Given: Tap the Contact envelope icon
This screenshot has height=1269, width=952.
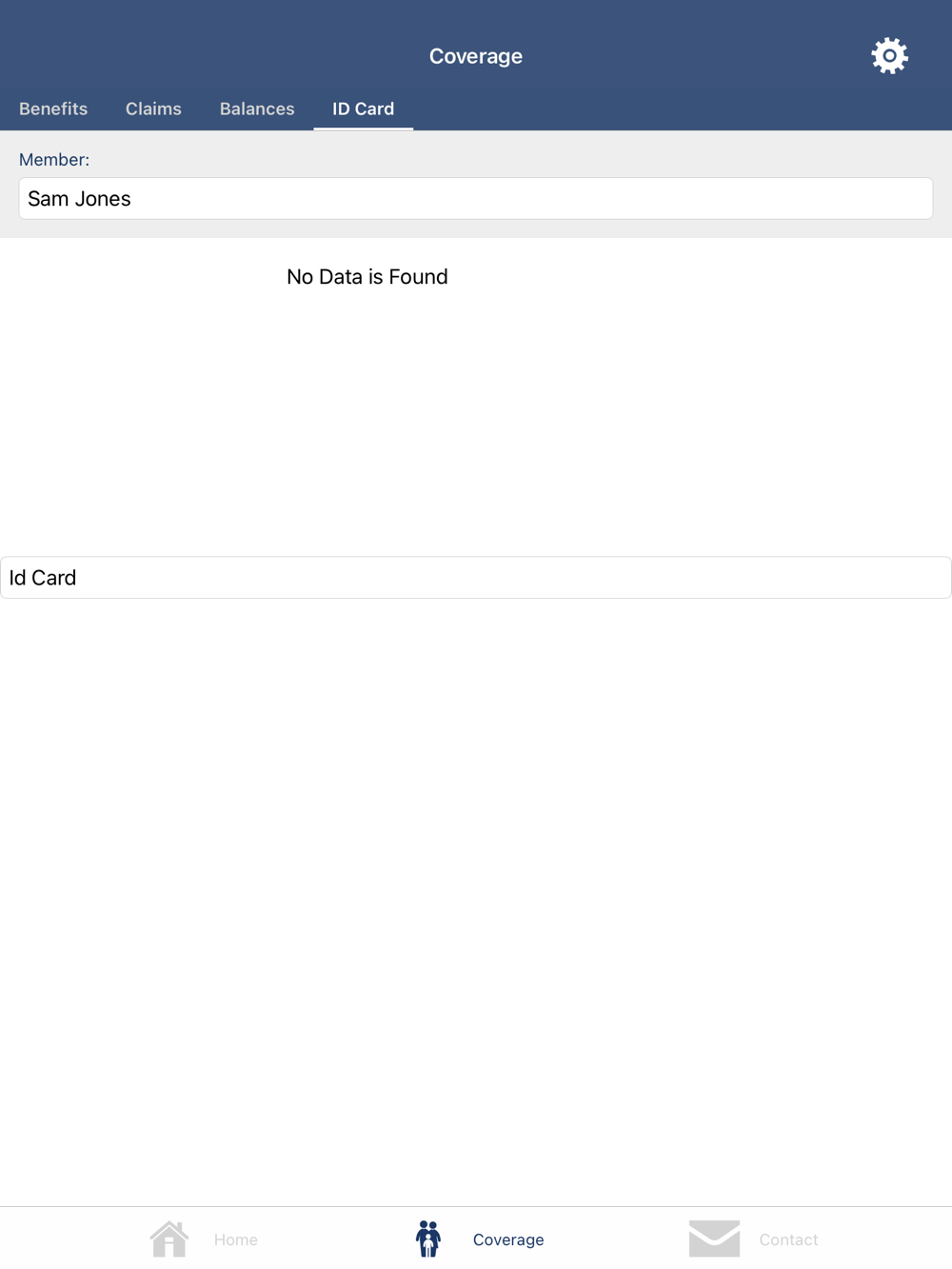Looking at the screenshot, I should point(714,1239).
